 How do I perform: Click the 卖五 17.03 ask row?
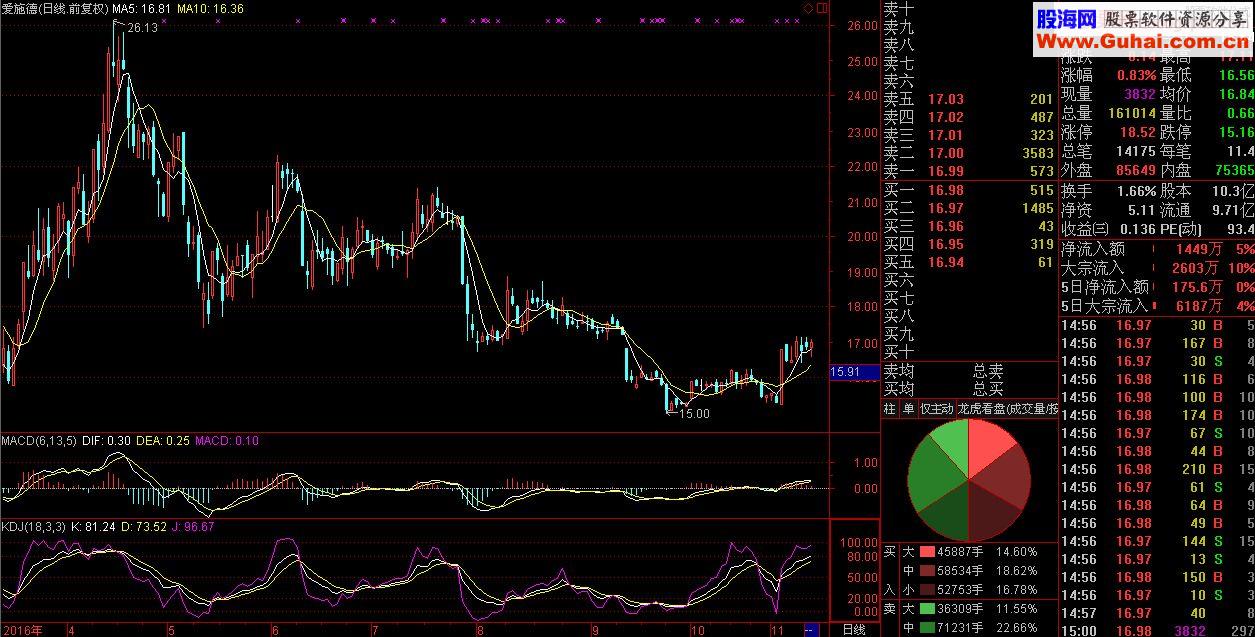[x=969, y=99]
